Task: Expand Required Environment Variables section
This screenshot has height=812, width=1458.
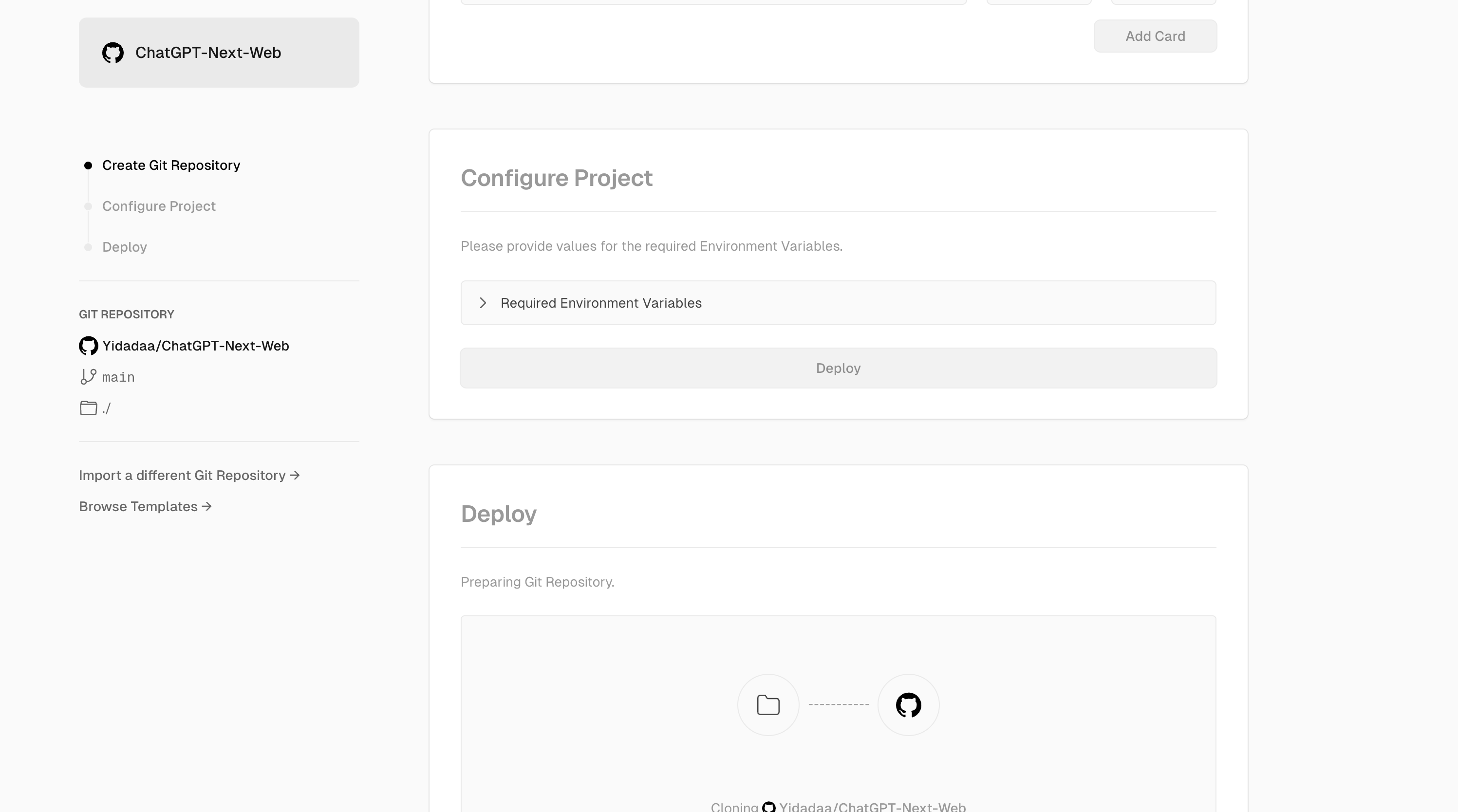Action: coord(600,303)
